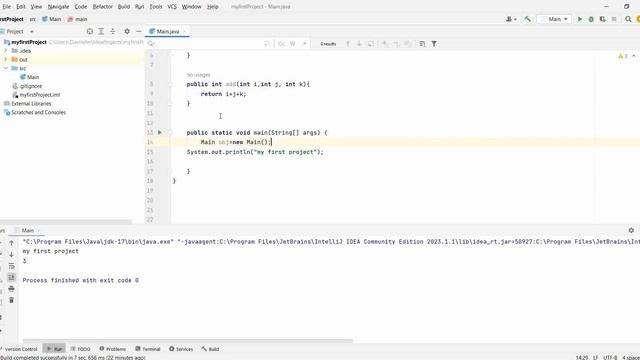This screenshot has width=640, height=360.
Task: Open Run tool window settings gear
Action: coord(631,230)
